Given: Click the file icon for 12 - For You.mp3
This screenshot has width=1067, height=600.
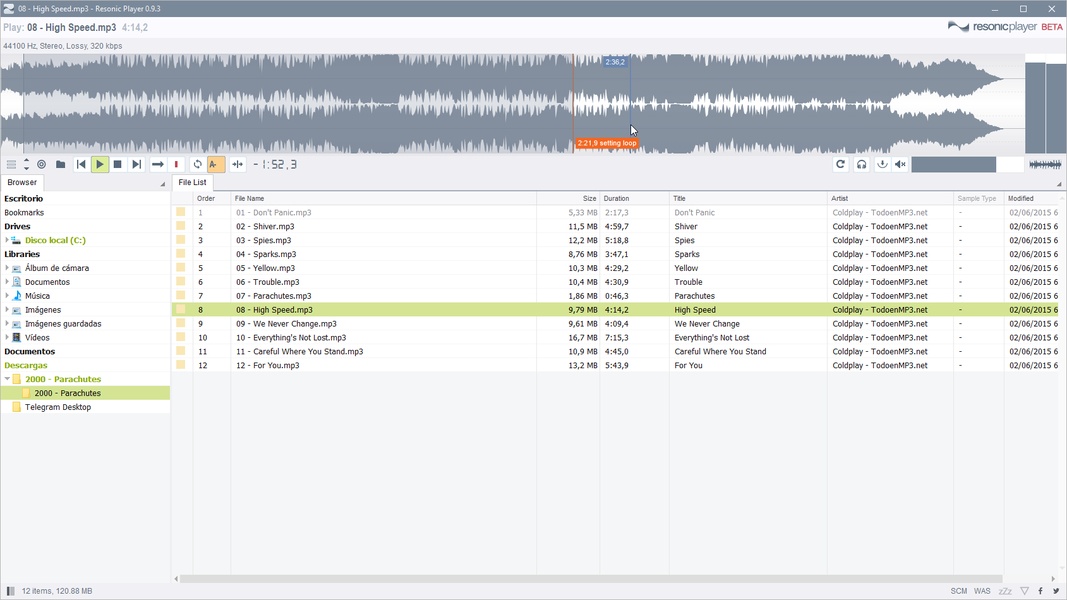Looking at the screenshot, I should (180, 365).
